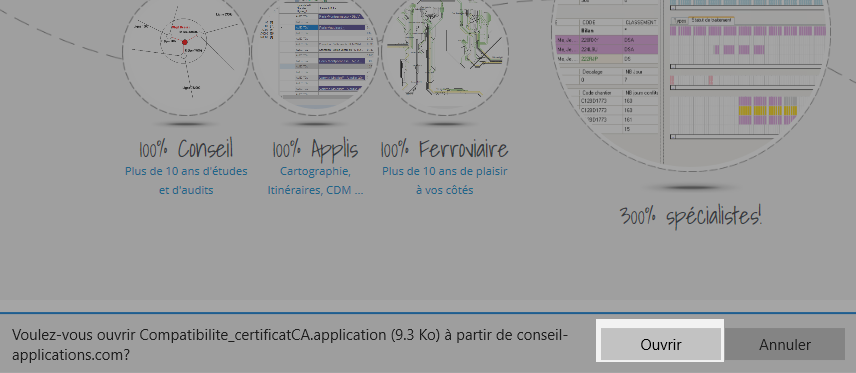Click the CLASSEMENT column header
Viewport: 856px width, 373px height.
click(640, 22)
